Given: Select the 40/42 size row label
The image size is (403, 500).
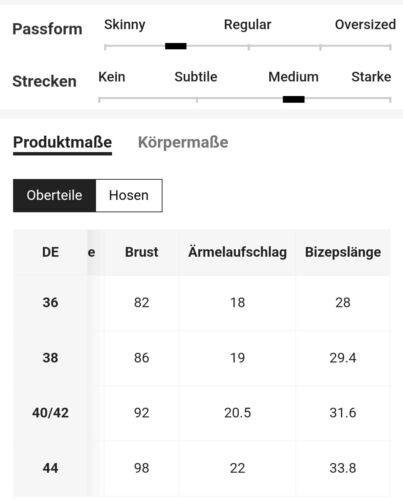Looking at the screenshot, I should coord(50,413).
